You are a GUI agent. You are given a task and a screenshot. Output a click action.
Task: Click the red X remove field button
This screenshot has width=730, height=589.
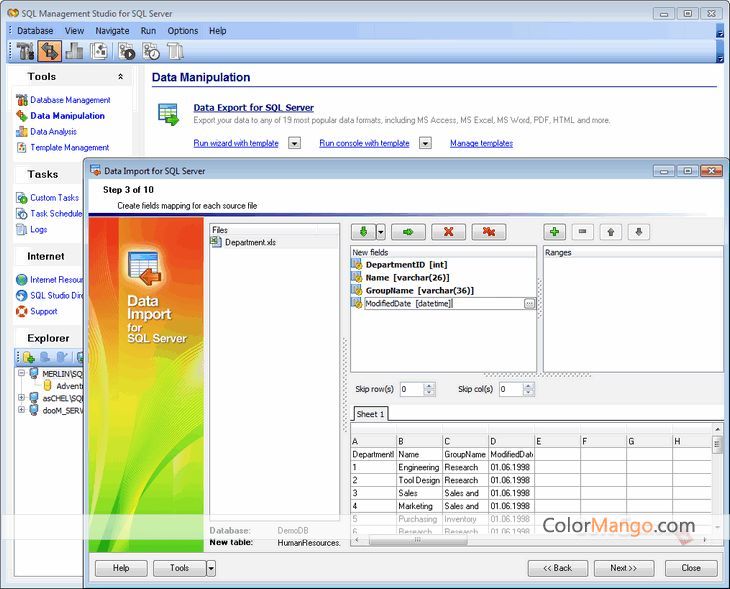[448, 232]
